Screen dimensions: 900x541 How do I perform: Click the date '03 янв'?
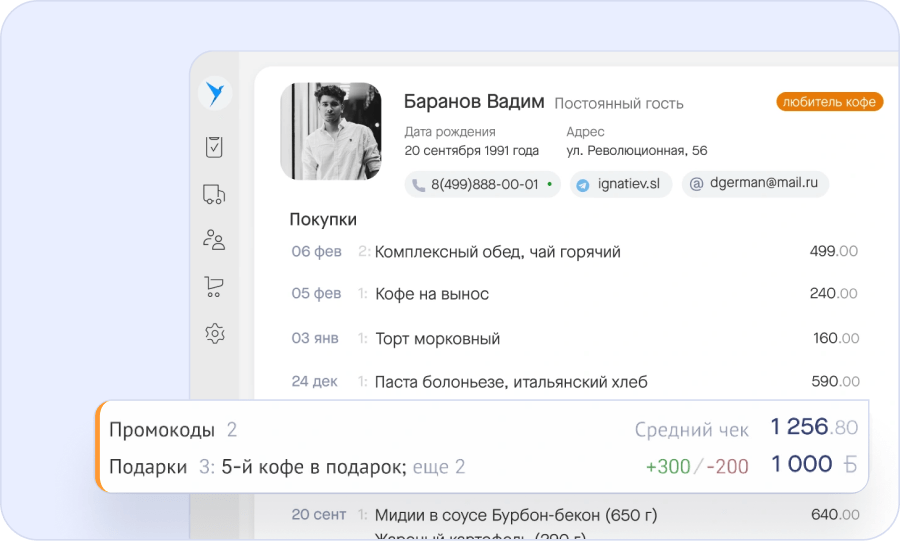click(x=315, y=338)
